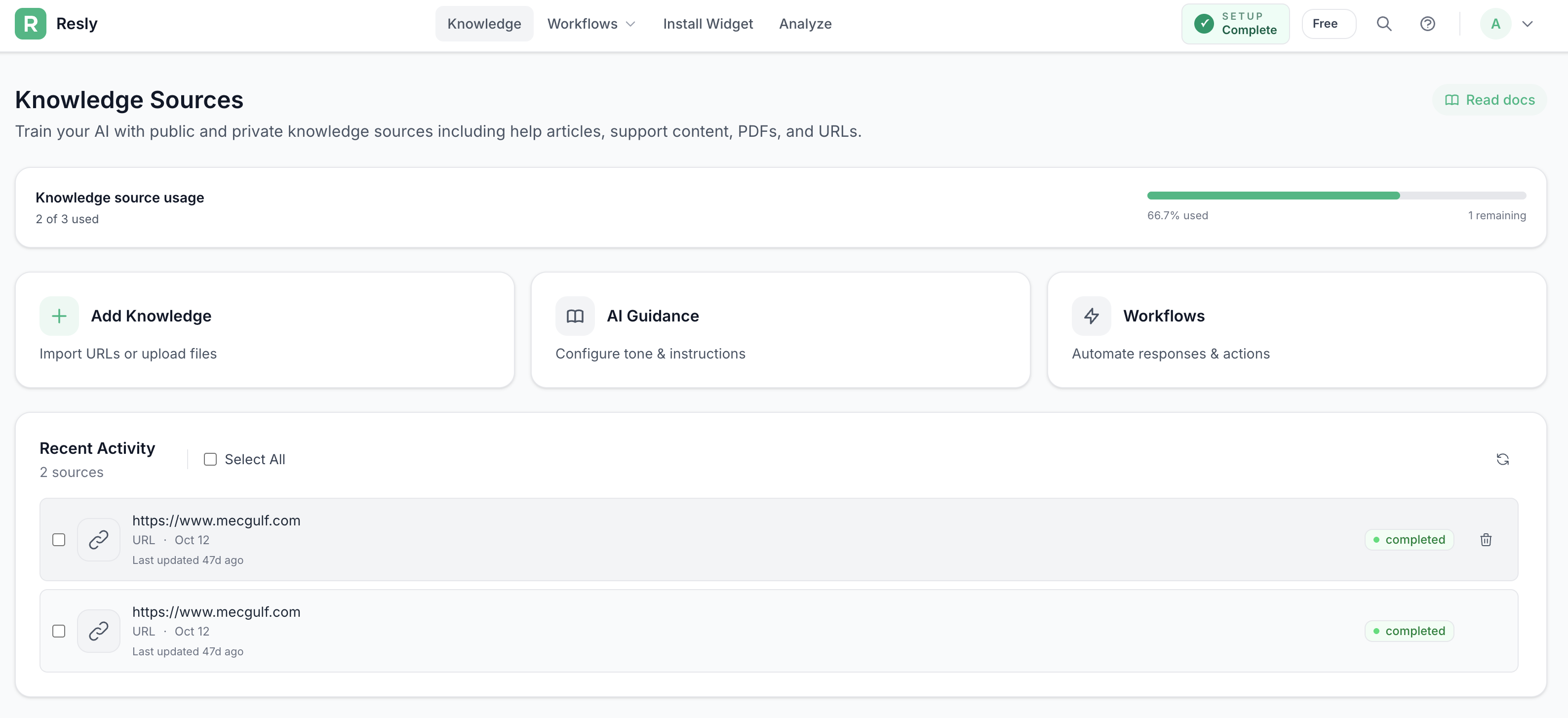Click the help question mark icon

point(1427,24)
